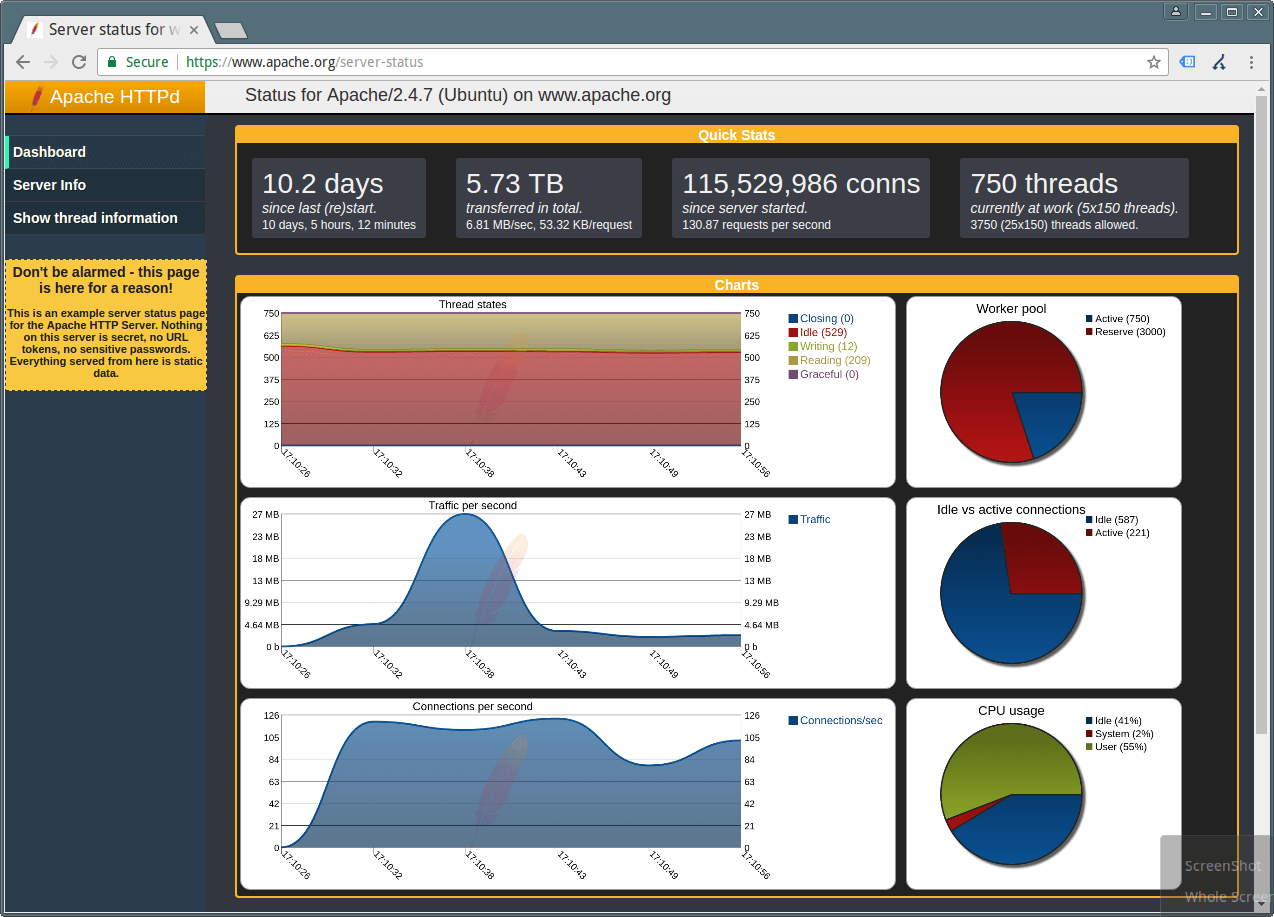Click Idle (587) in the connections legend
The width and height of the screenshot is (1274, 917).
[x=1112, y=520]
